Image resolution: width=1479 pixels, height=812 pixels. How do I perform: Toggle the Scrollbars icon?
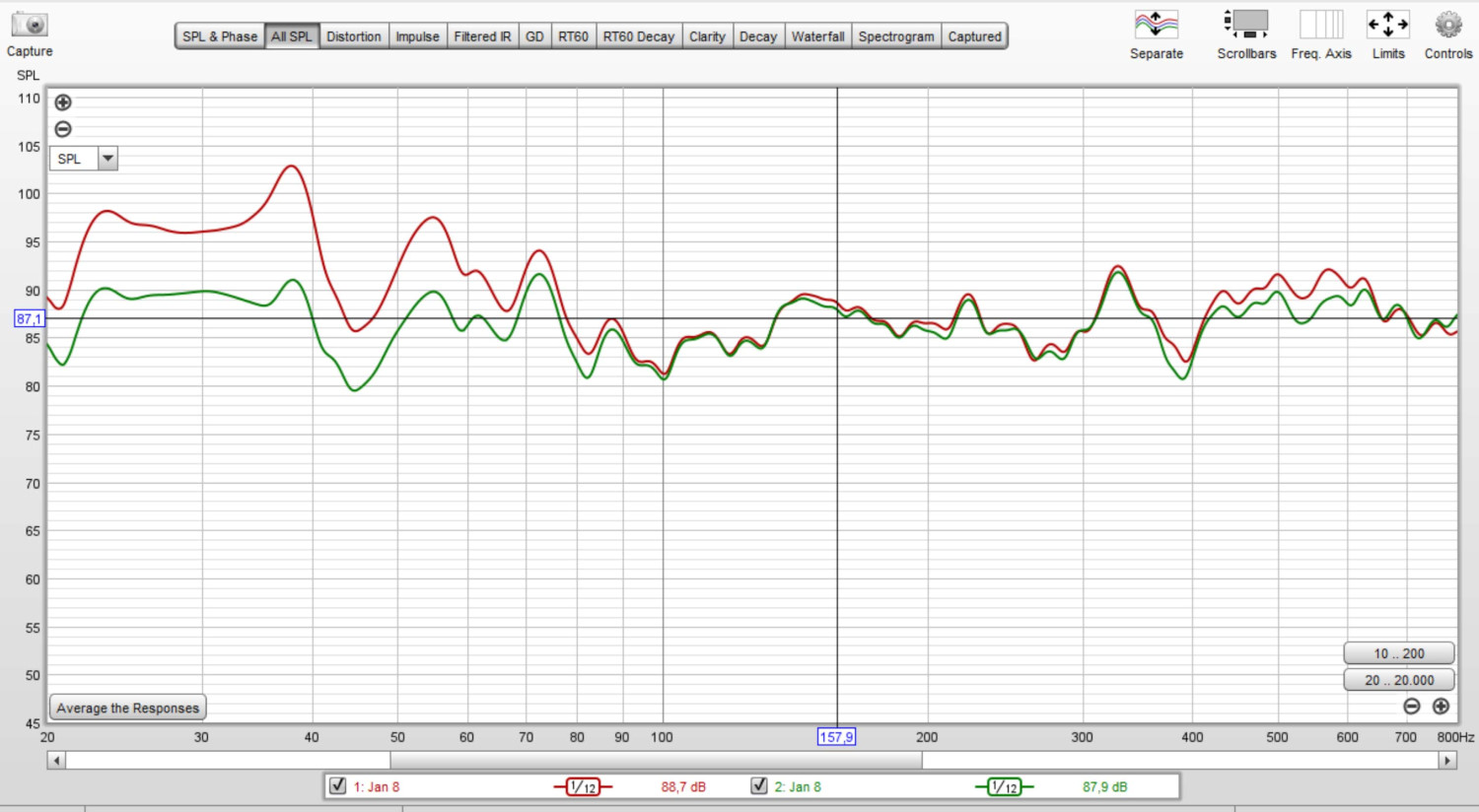click(x=1246, y=25)
